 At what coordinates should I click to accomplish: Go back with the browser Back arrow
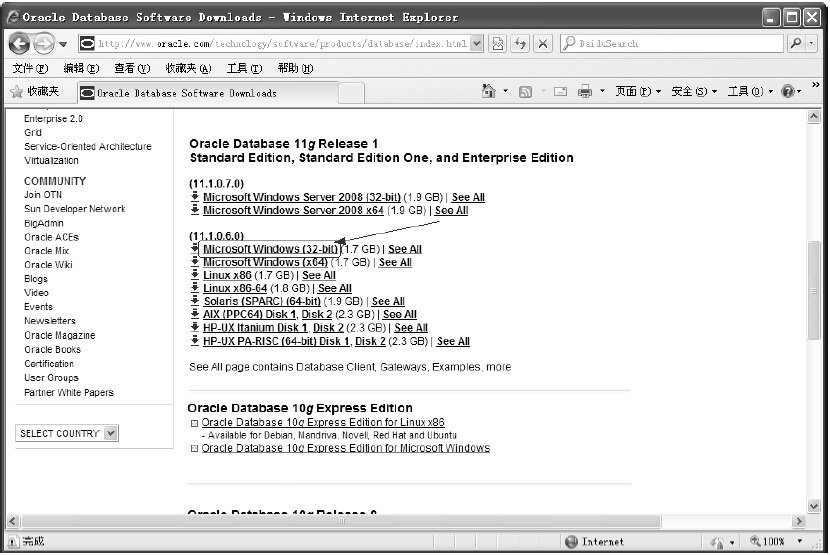click(19, 43)
